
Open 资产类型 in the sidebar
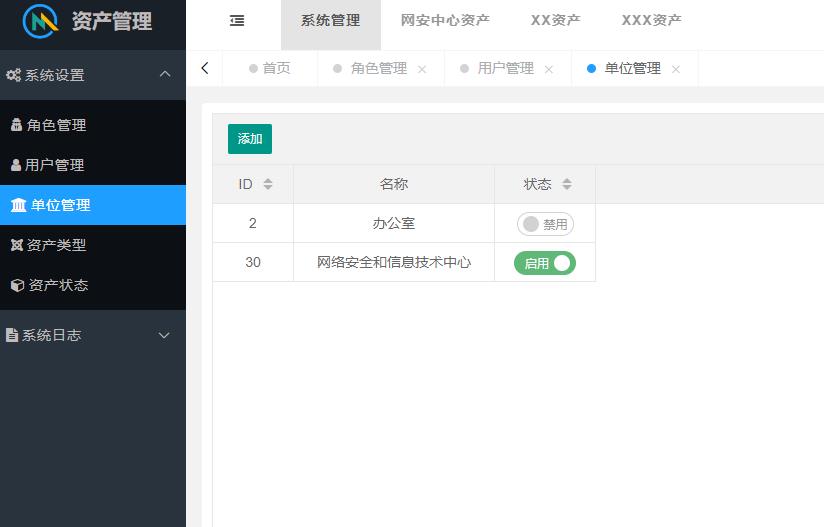(93, 245)
